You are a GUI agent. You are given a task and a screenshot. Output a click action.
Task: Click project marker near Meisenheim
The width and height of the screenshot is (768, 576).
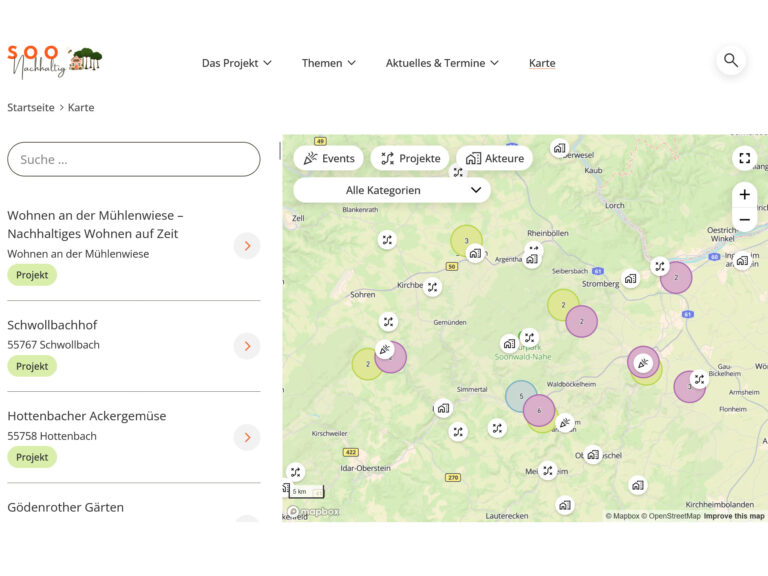pos(548,471)
